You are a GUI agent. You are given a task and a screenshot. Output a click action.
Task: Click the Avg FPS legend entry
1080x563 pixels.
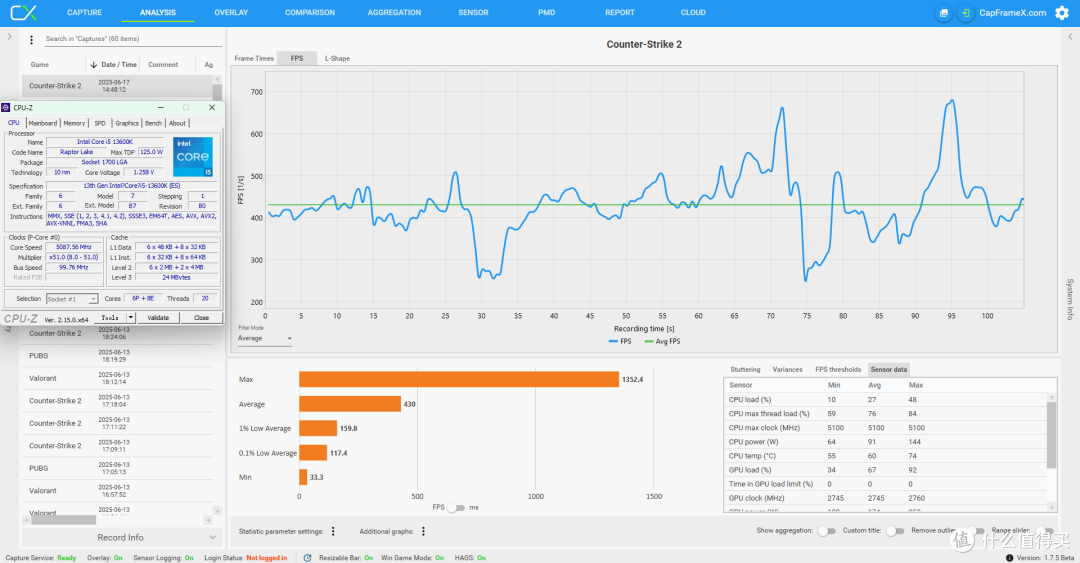click(x=662, y=341)
